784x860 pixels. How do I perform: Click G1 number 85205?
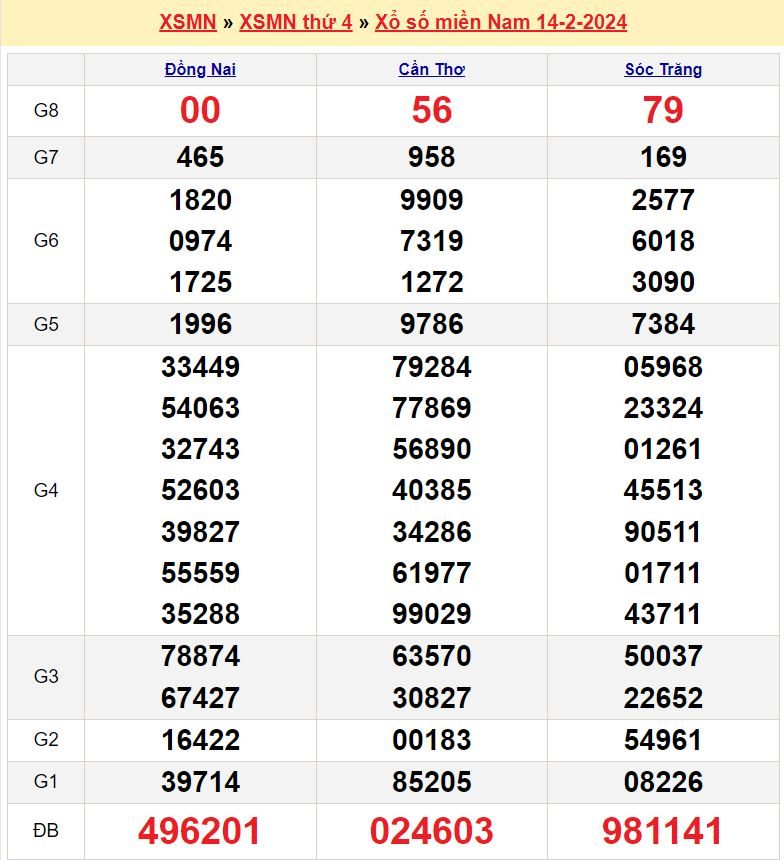(432, 782)
